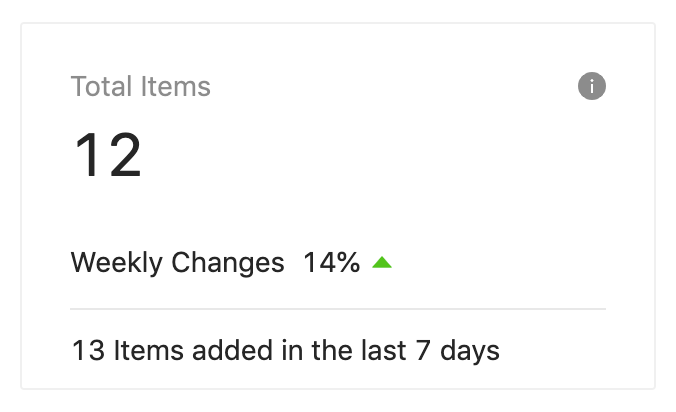The image size is (676, 412).
Task: Select the word Items in the card title
Action: click(175, 86)
